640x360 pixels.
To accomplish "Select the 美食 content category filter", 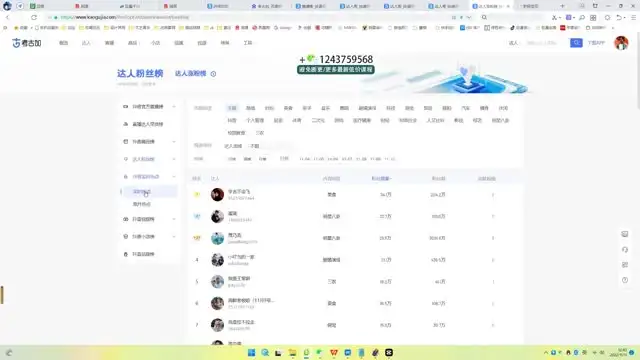I will pyautogui.click(x=288, y=108).
